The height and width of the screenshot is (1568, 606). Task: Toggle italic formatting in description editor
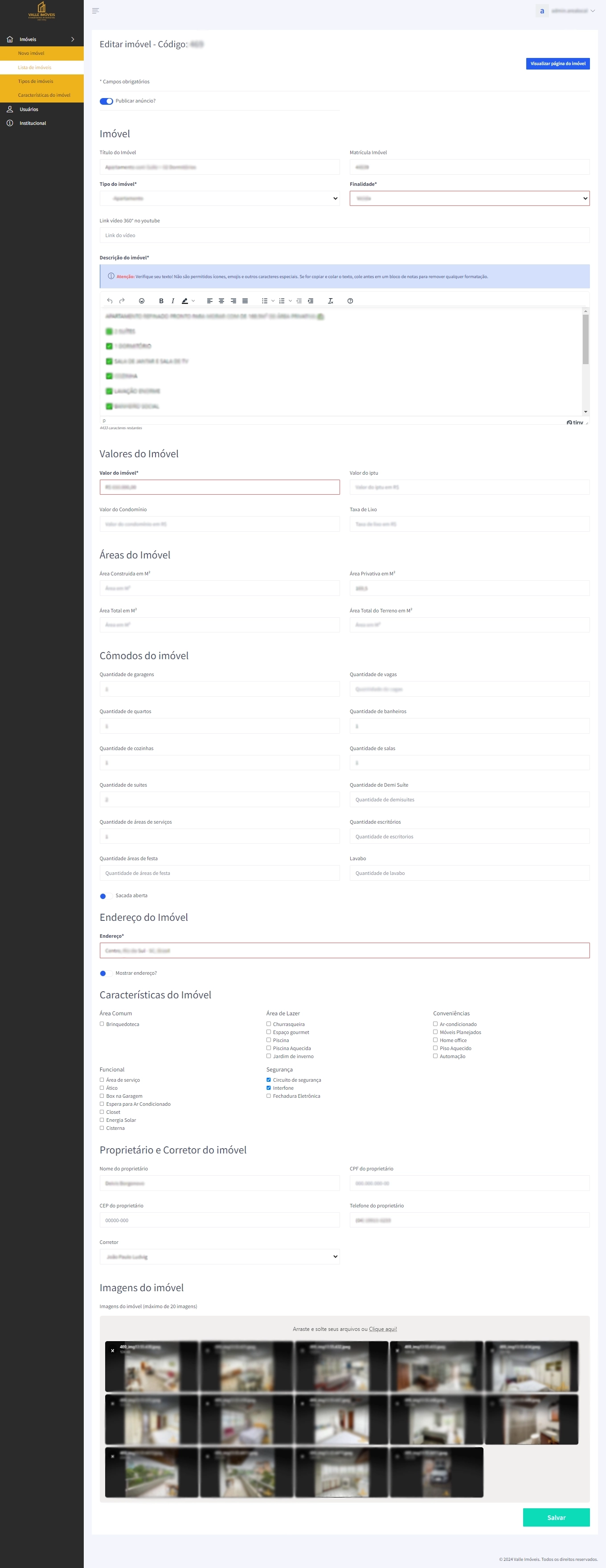click(x=173, y=301)
